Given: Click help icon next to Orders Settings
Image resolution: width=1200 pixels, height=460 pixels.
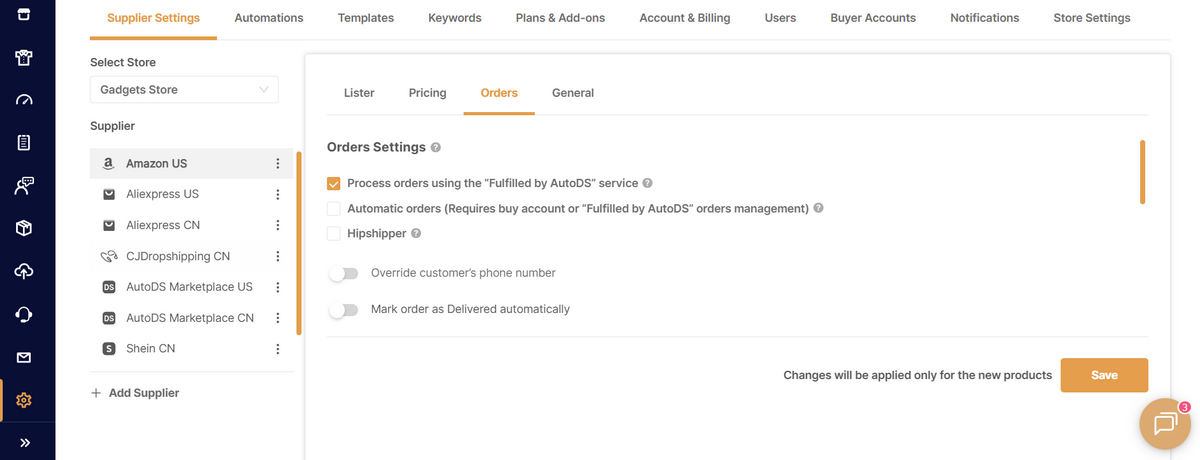Looking at the screenshot, I should click(x=435, y=148).
